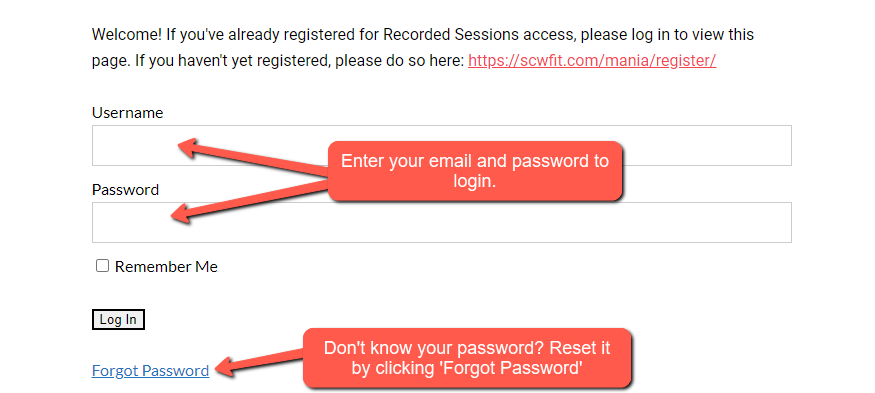Click the red arrow pointing at Forgot Password

tap(260, 362)
